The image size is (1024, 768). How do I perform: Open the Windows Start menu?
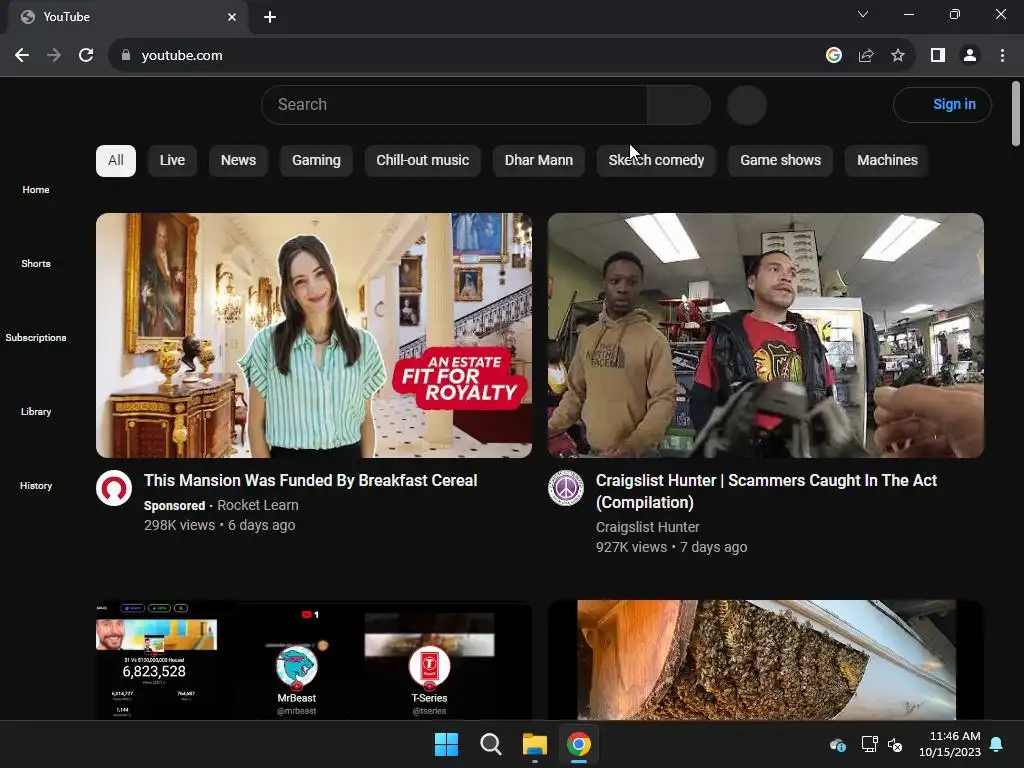(447, 744)
